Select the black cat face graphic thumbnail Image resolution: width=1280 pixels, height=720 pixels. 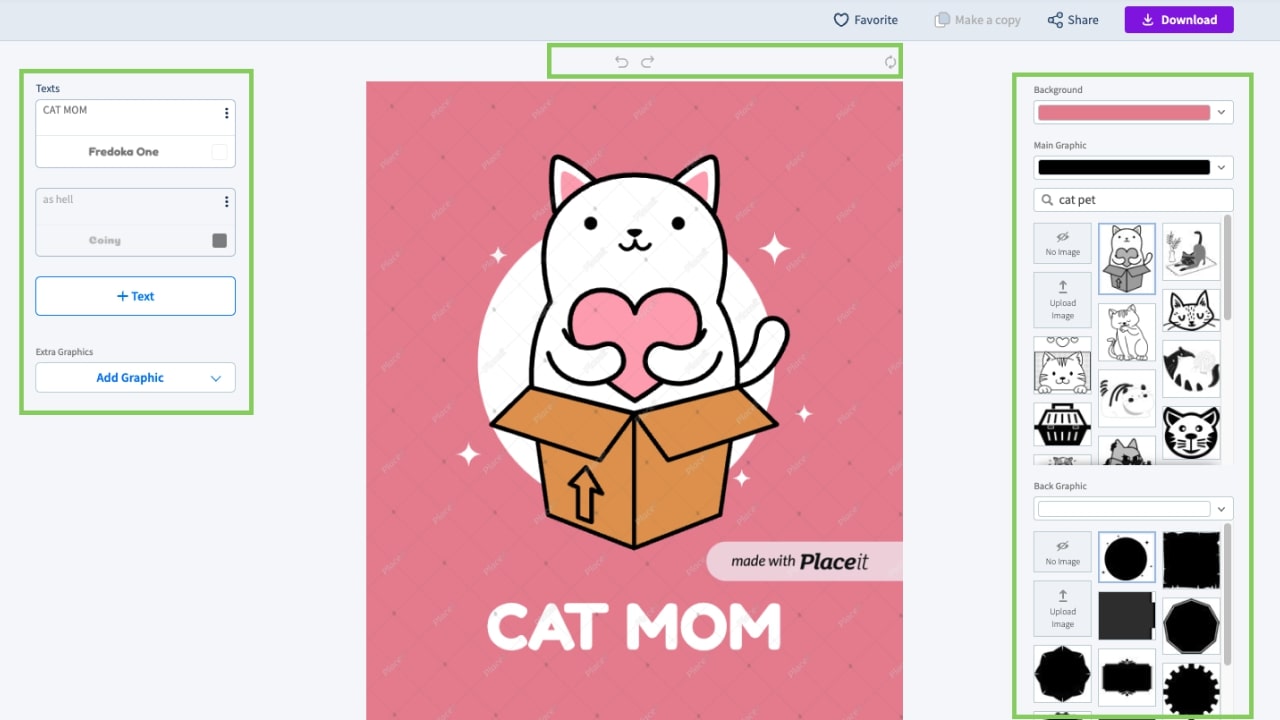[x=1191, y=433]
